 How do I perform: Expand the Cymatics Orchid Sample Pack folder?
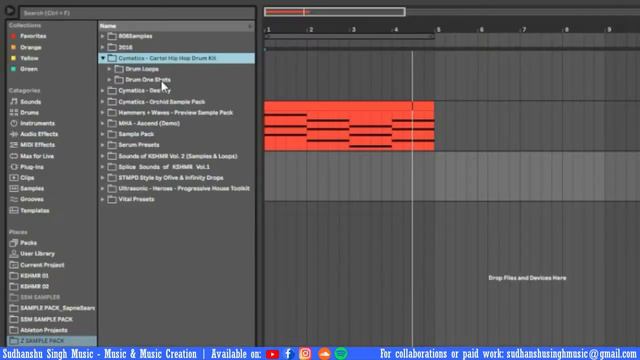click(102, 102)
